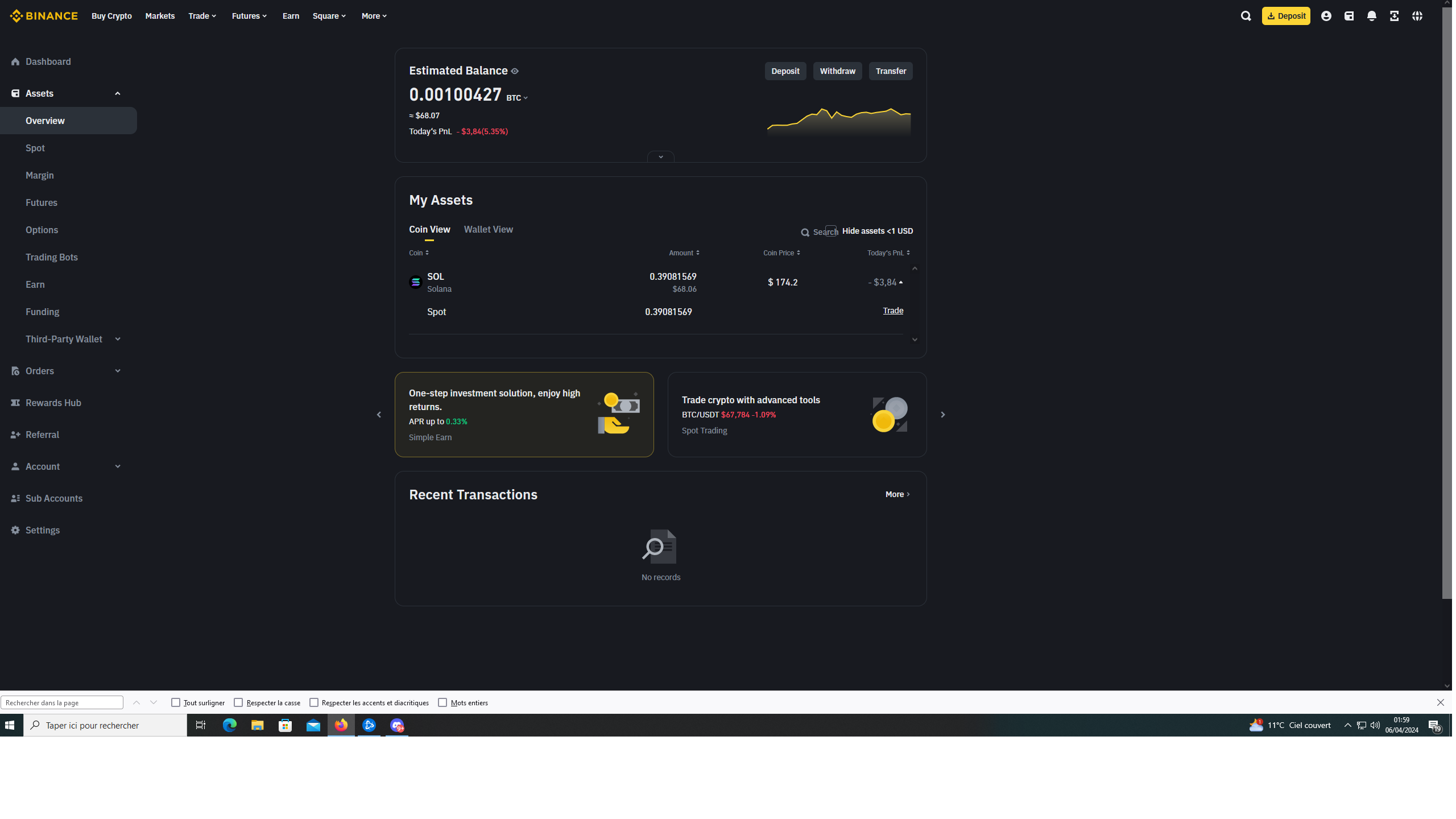
Task: Switch to Wallet View tab
Action: pyautogui.click(x=489, y=229)
